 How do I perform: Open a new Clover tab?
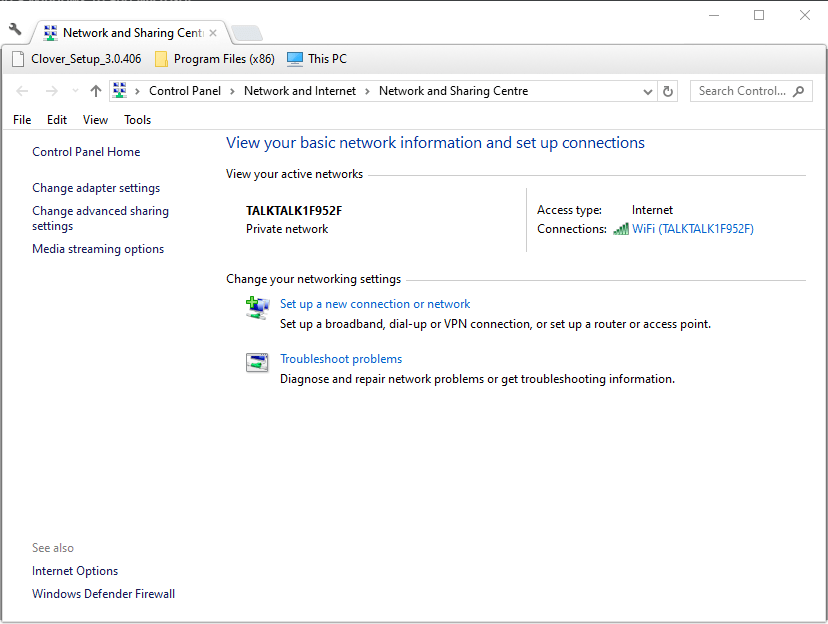(247, 33)
